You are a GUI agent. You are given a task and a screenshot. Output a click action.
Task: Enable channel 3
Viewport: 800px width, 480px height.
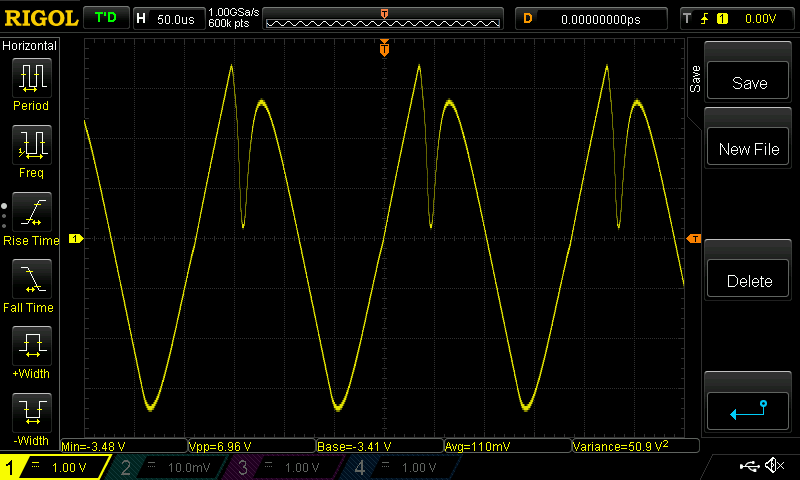286,467
